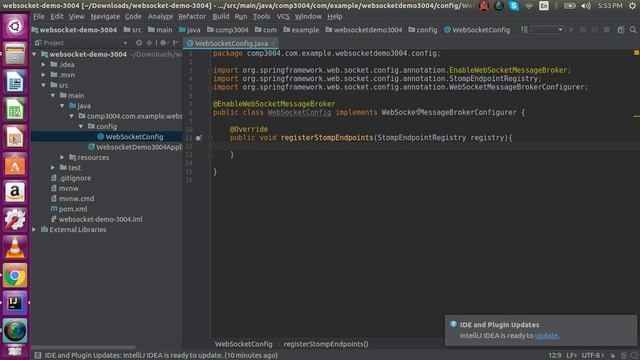Image resolution: width=640 pixels, height=360 pixels.
Task: Click UTF-8 encoding in status bar
Action: tap(593, 355)
